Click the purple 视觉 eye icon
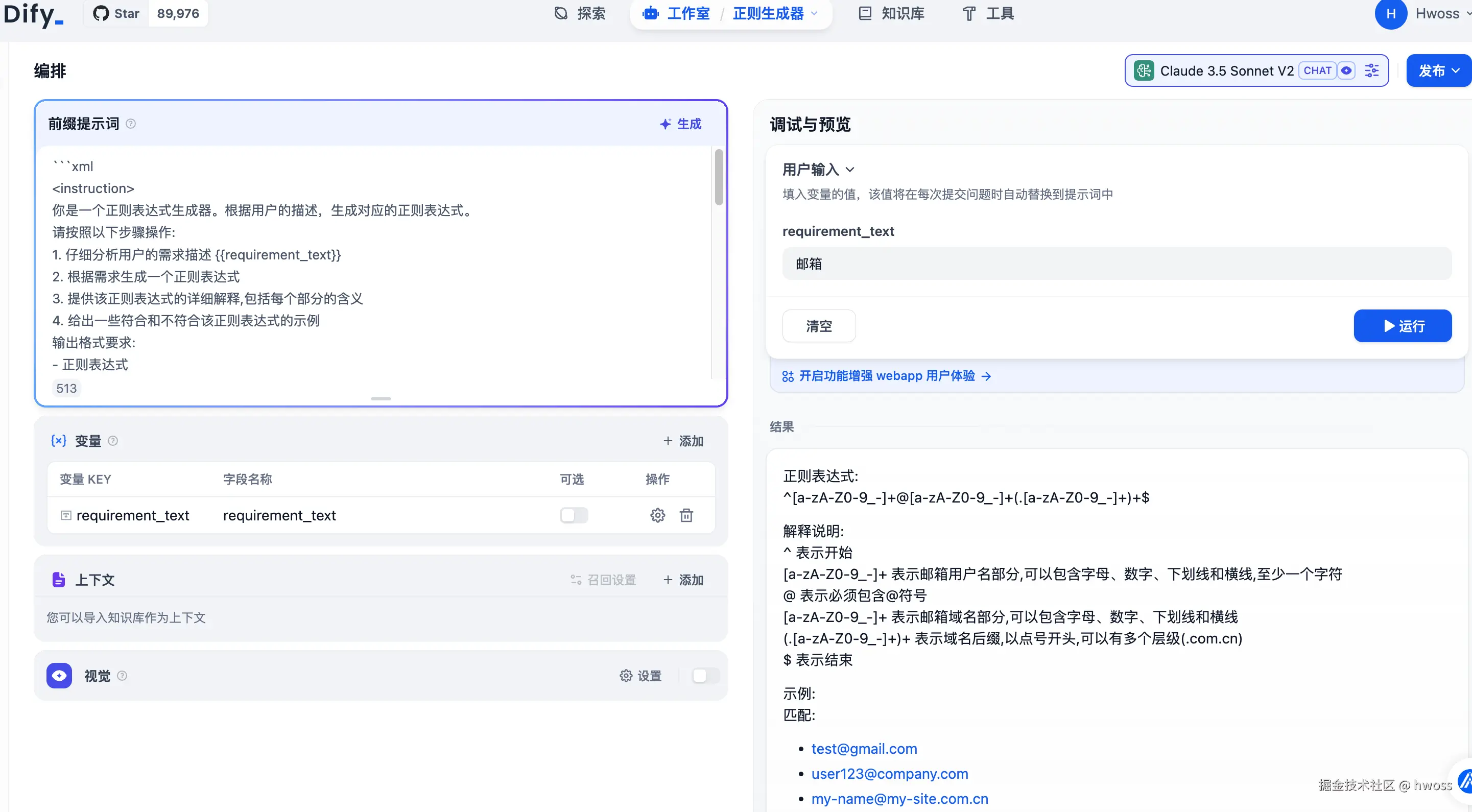Screen dimensions: 1472x812 (x=59, y=676)
